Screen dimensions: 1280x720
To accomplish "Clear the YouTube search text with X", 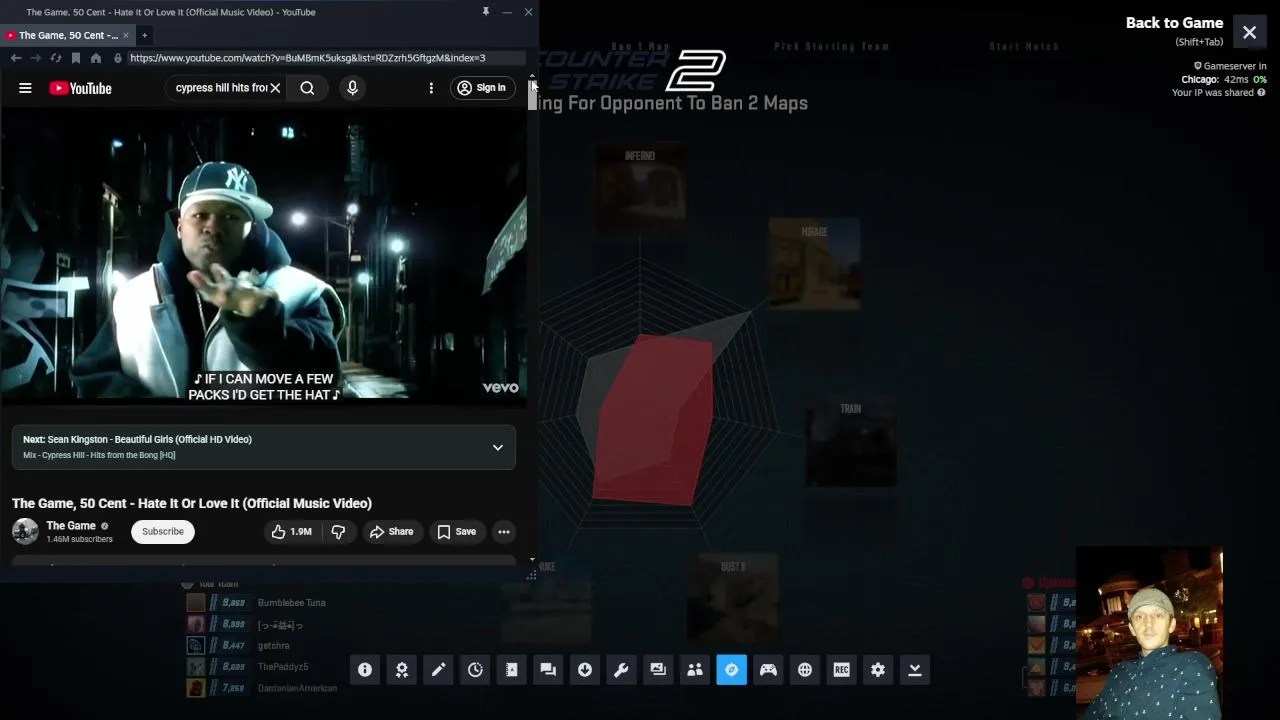I will pyautogui.click(x=275, y=88).
